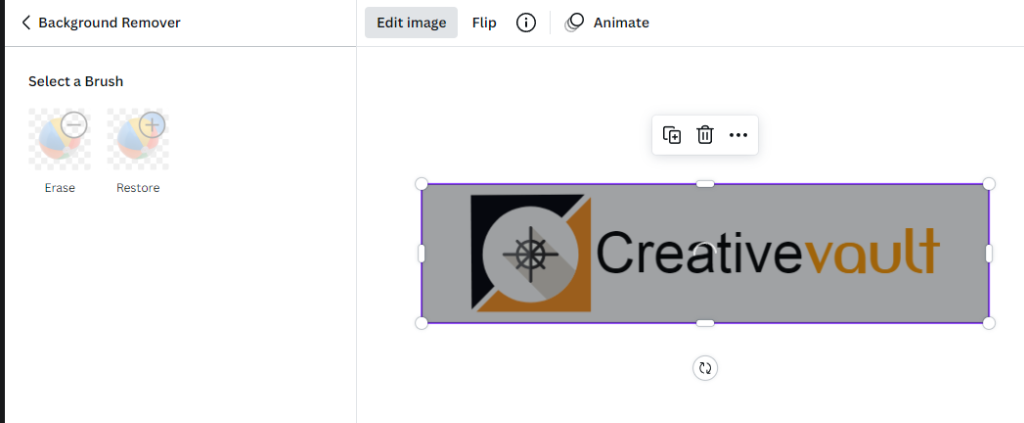Go back from Background Remover panel
Image resolution: width=1024 pixels, height=423 pixels.
[x=26, y=23]
